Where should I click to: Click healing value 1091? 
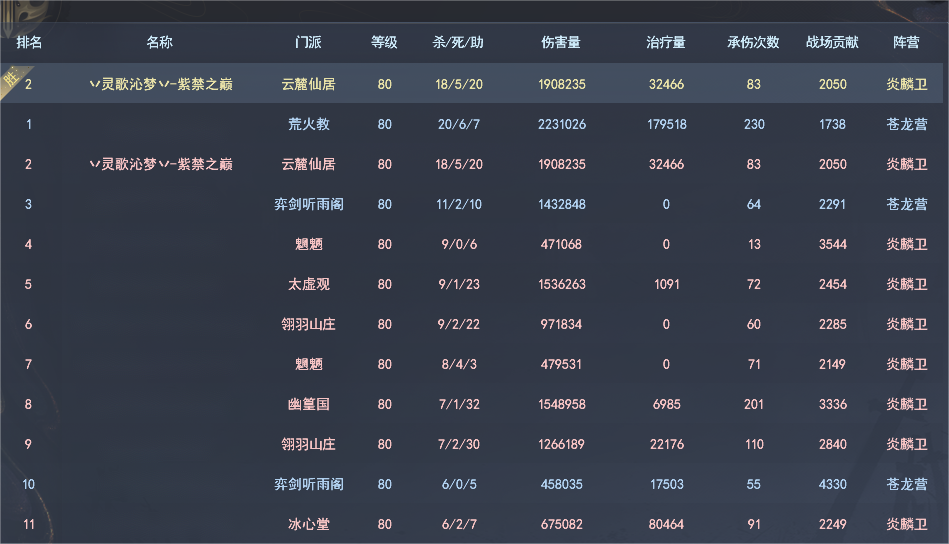coord(666,284)
